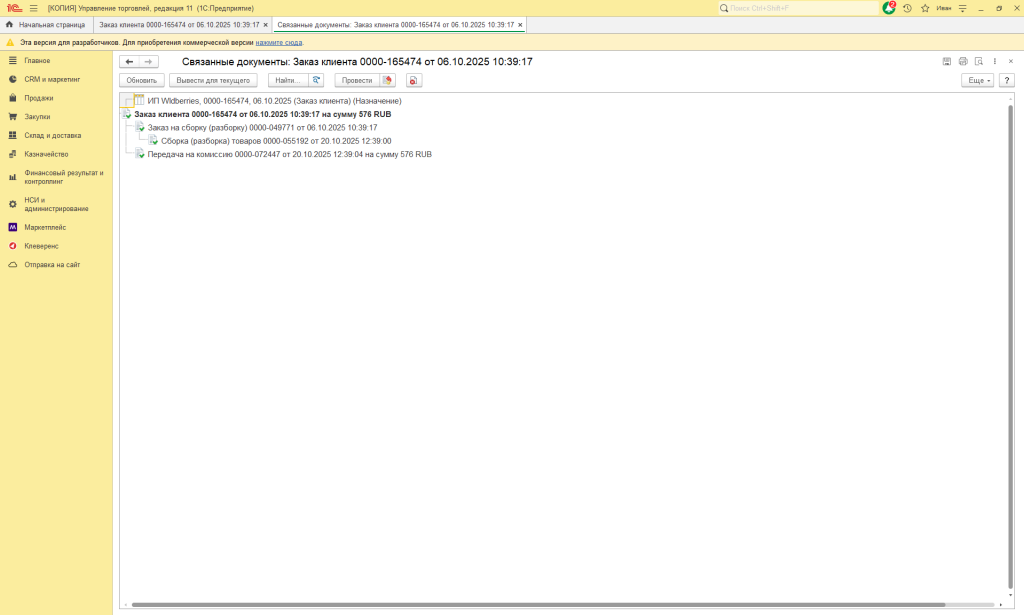
Task: Click the Обновить button
Action: pyautogui.click(x=142, y=80)
